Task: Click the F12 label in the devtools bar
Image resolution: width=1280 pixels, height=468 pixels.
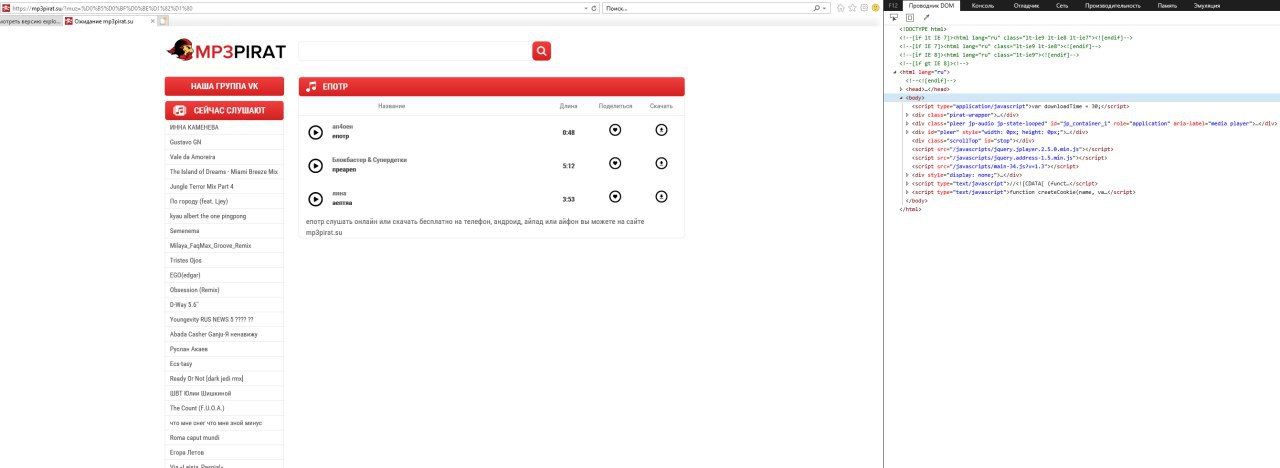Action: (894, 5)
